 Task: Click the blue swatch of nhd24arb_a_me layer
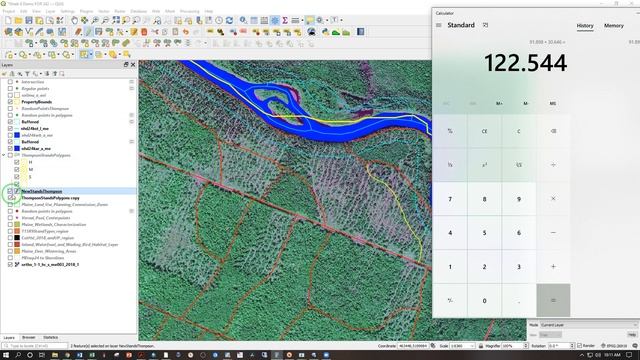pos(17,135)
